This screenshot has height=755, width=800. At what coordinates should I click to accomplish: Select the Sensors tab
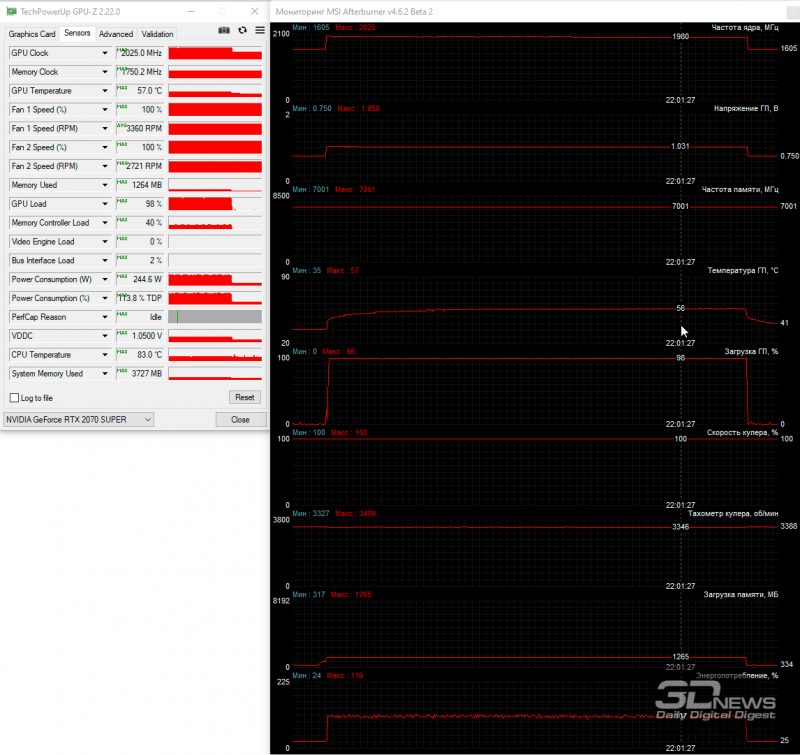(77, 33)
